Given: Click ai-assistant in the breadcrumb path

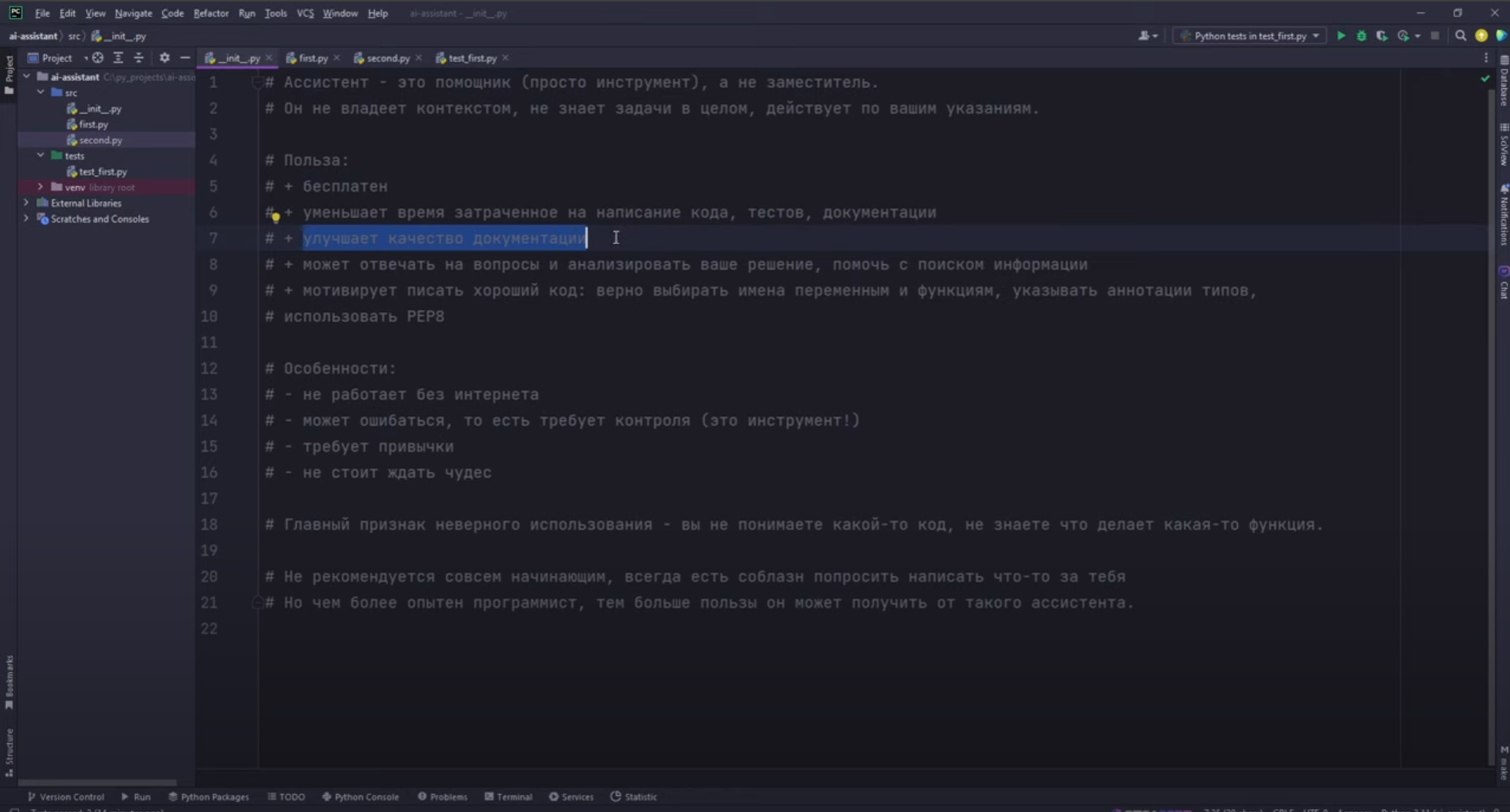Looking at the screenshot, I should 32,36.
